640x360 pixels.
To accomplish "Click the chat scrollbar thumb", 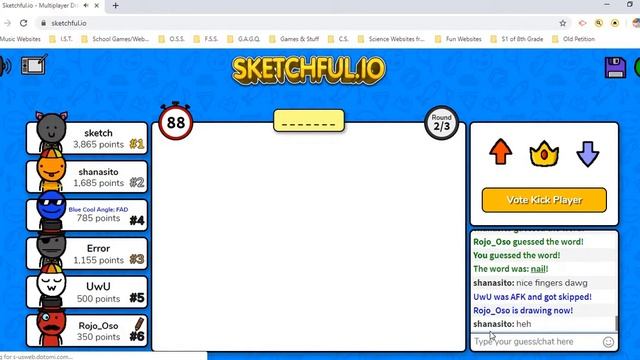I will [x=616, y=323].
